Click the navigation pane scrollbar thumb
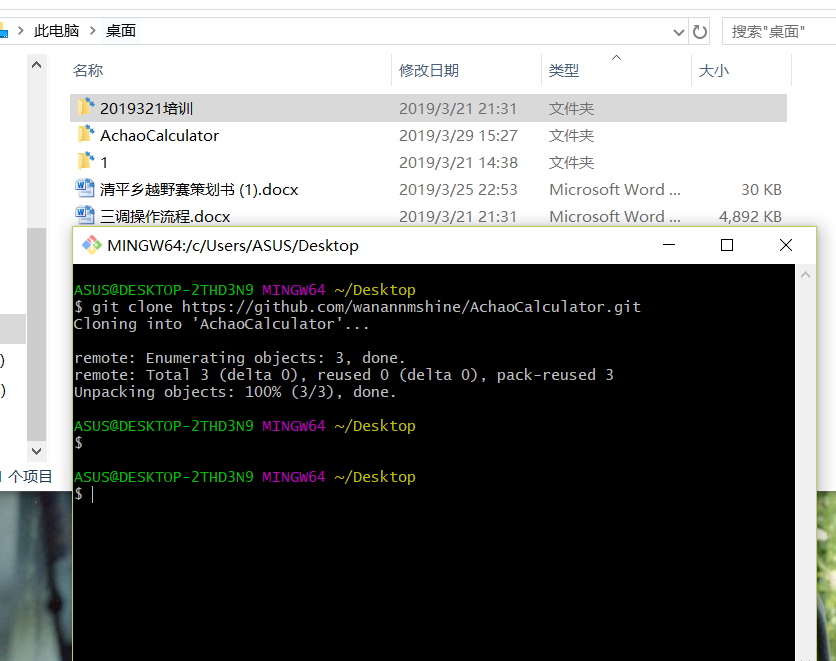Image resolution: width=836 pixels, height=661 pixels. tap(36, 334)
